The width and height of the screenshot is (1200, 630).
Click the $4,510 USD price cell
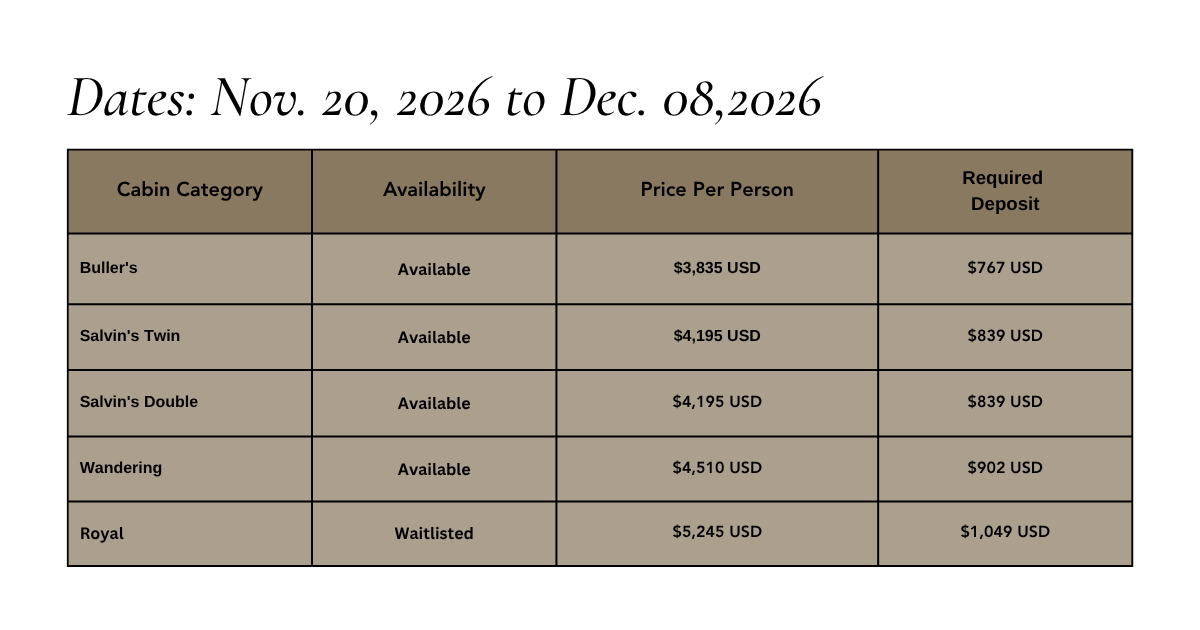click(717, 468)
